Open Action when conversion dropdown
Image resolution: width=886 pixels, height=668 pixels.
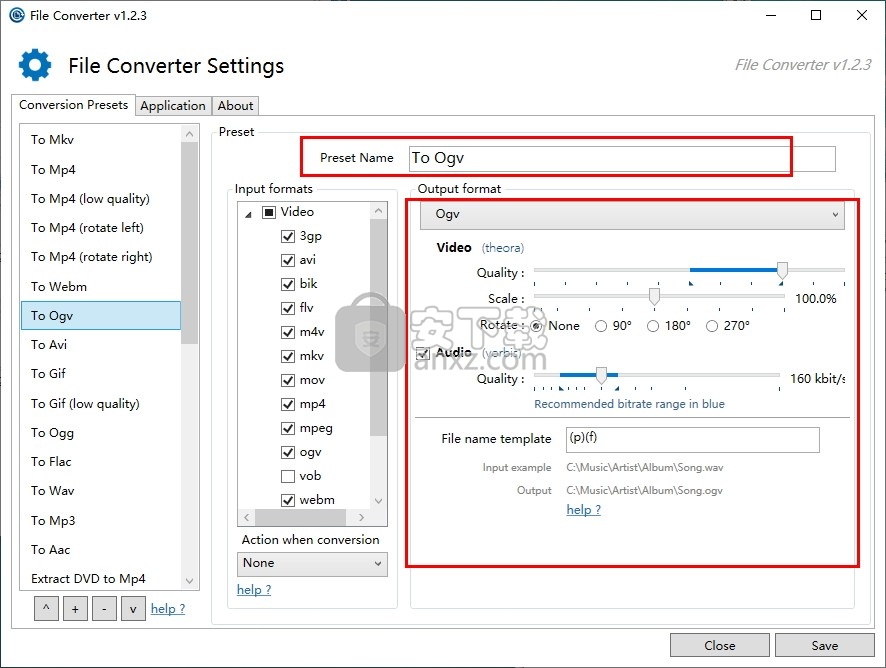311,563
